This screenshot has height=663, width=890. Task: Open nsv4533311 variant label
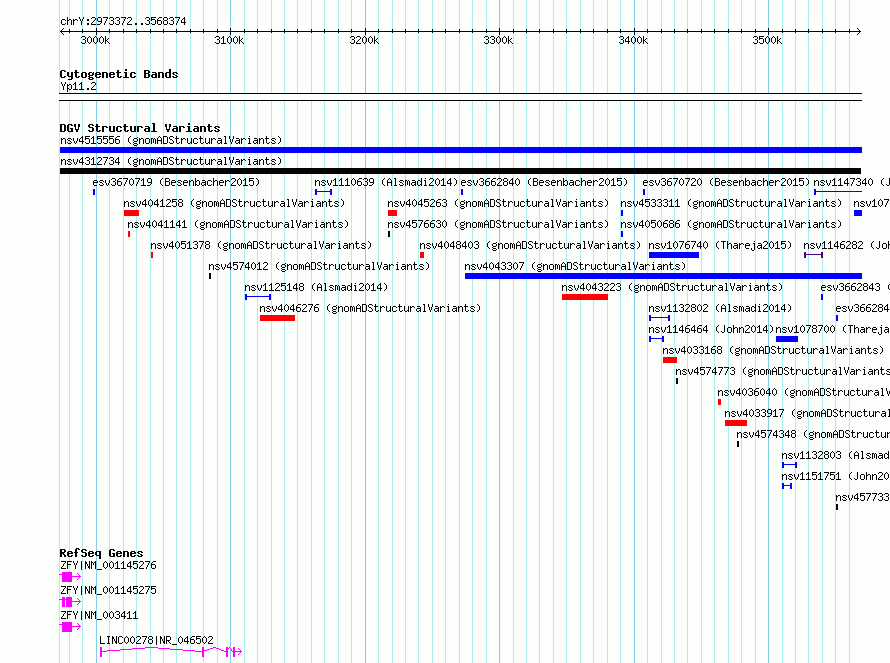point(731,203)
